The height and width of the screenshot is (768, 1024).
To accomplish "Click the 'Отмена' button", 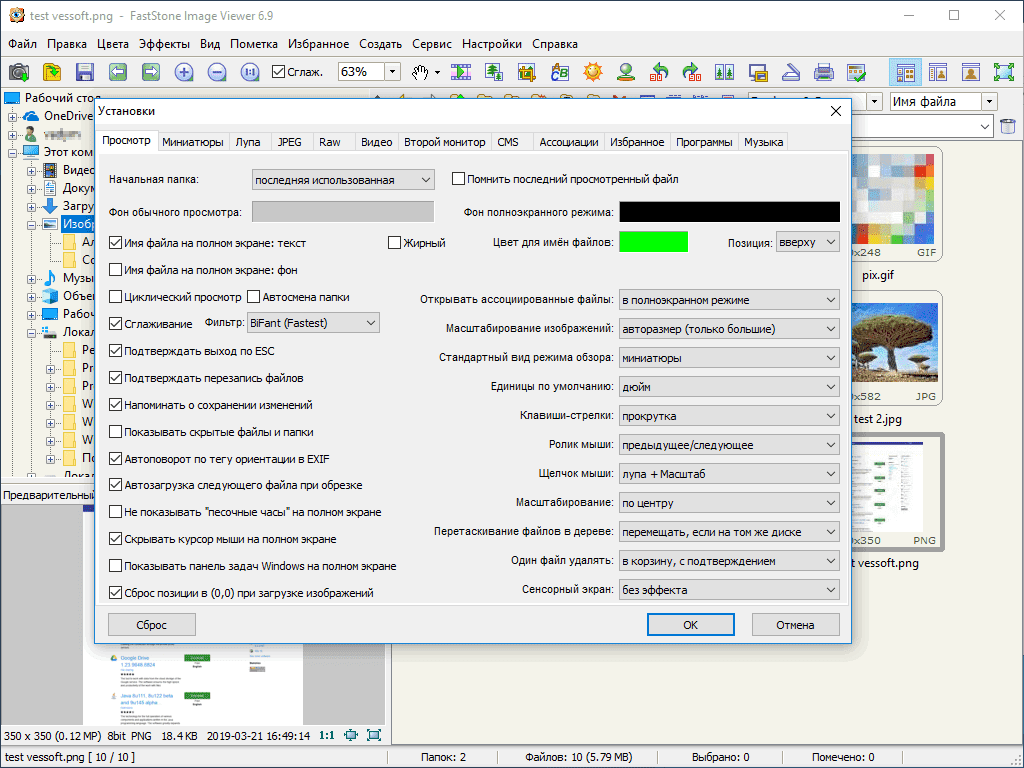I will click(x=795, y=625).
